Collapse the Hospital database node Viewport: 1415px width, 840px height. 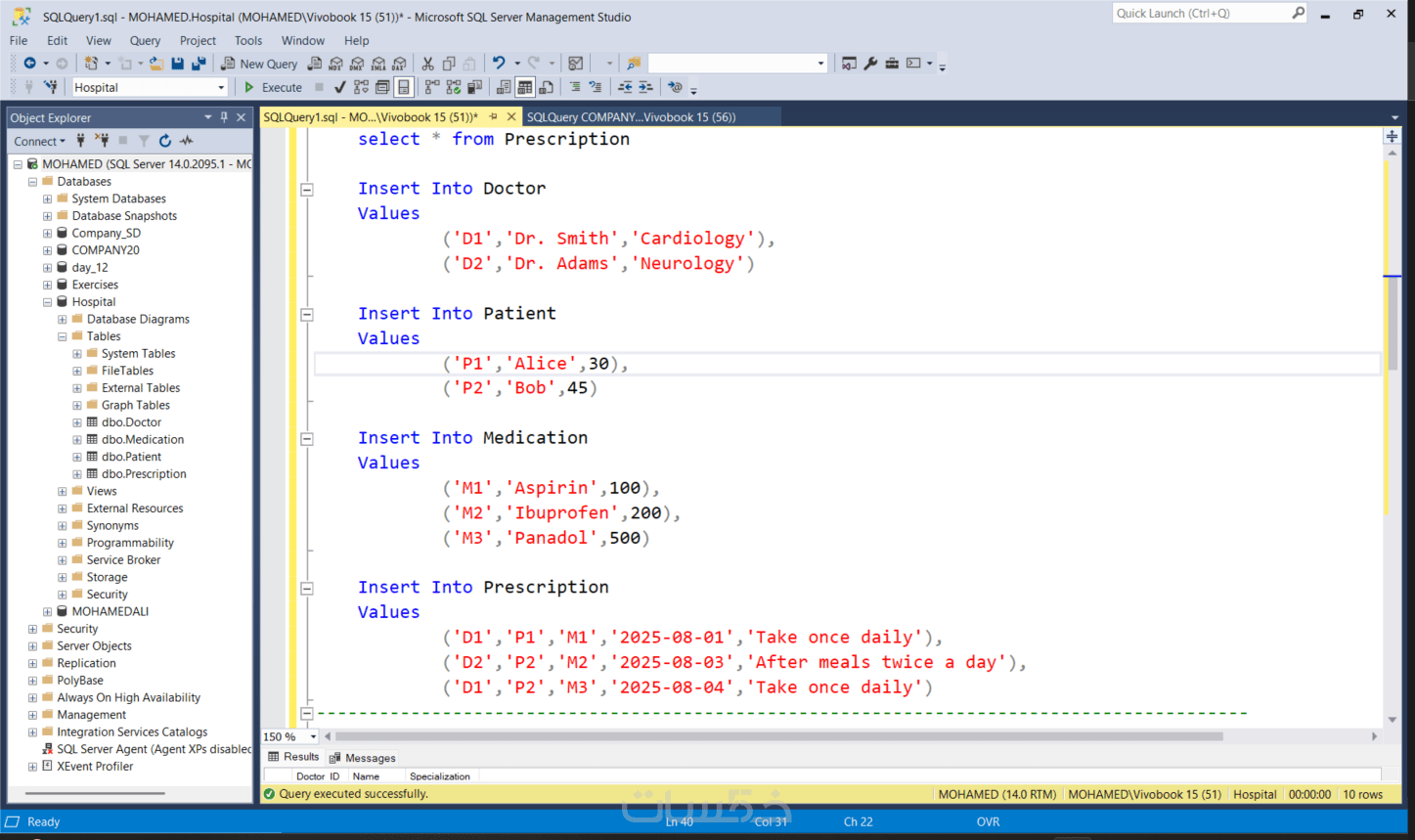click(47, 302)
